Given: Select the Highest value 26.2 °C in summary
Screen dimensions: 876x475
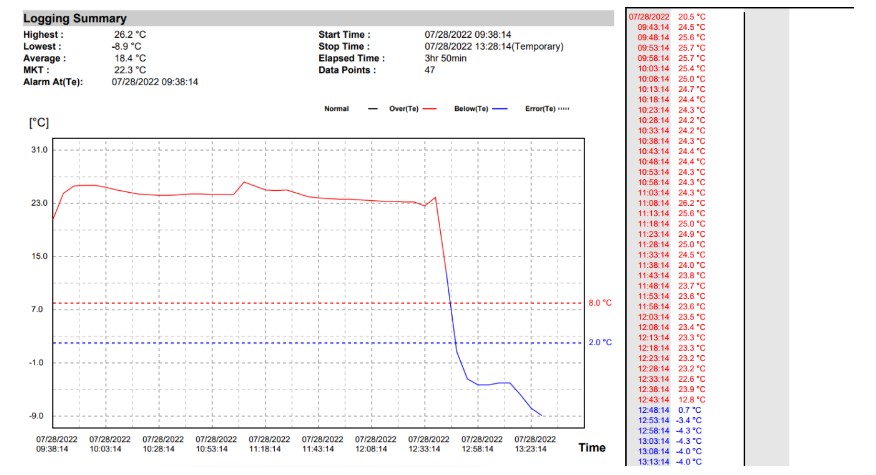Looking at the screenshot, I should click(130, 35).
